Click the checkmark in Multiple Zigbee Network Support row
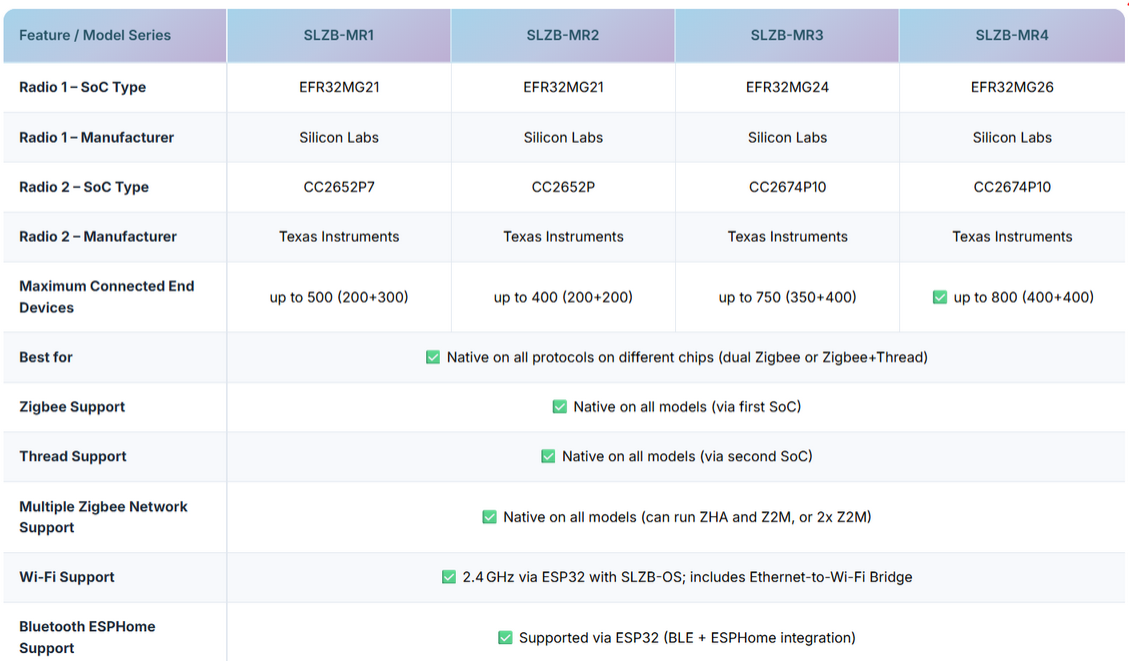The image size is (1129, 661). point(489,517)
